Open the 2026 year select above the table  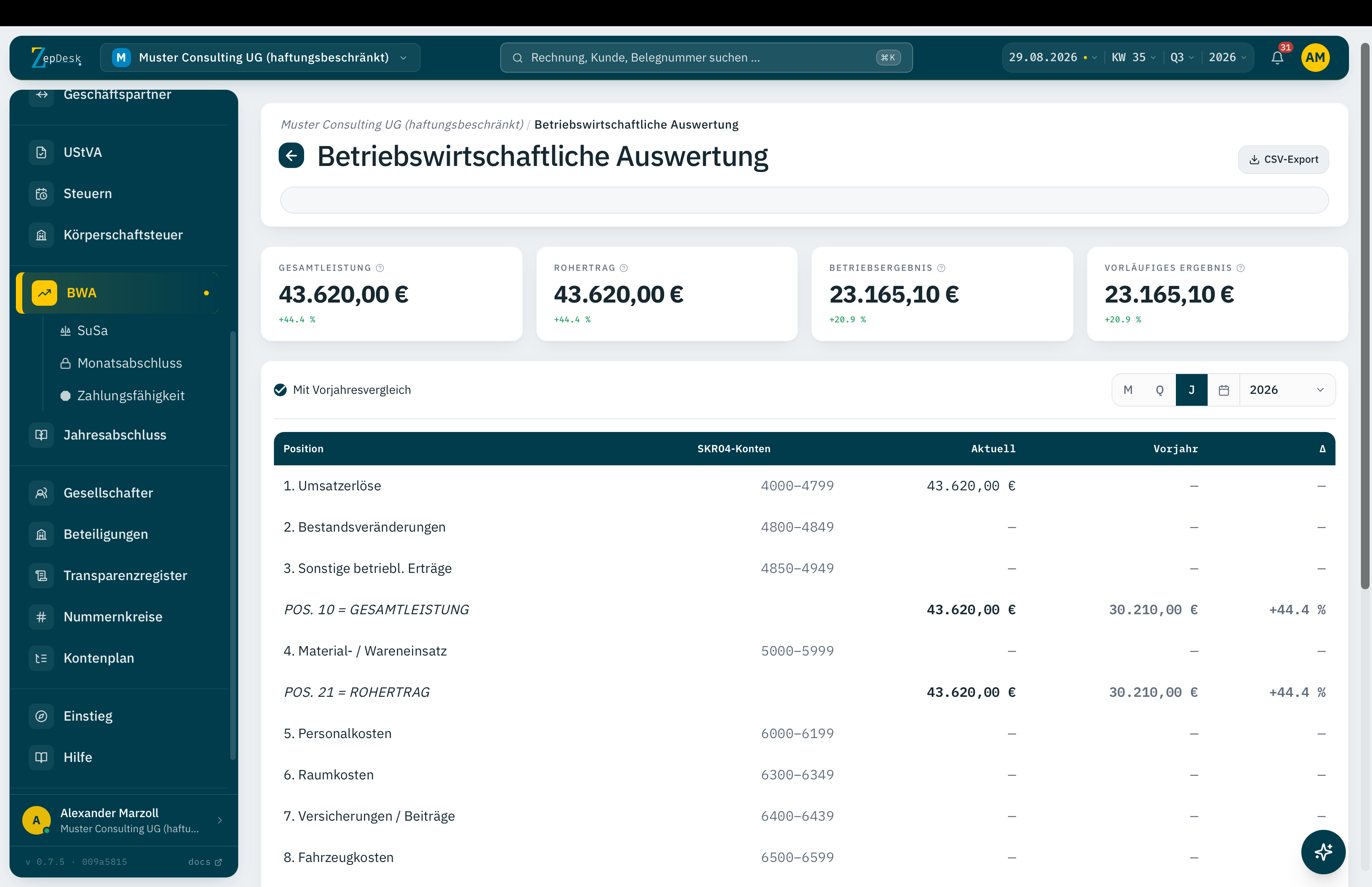point(1287,390)
